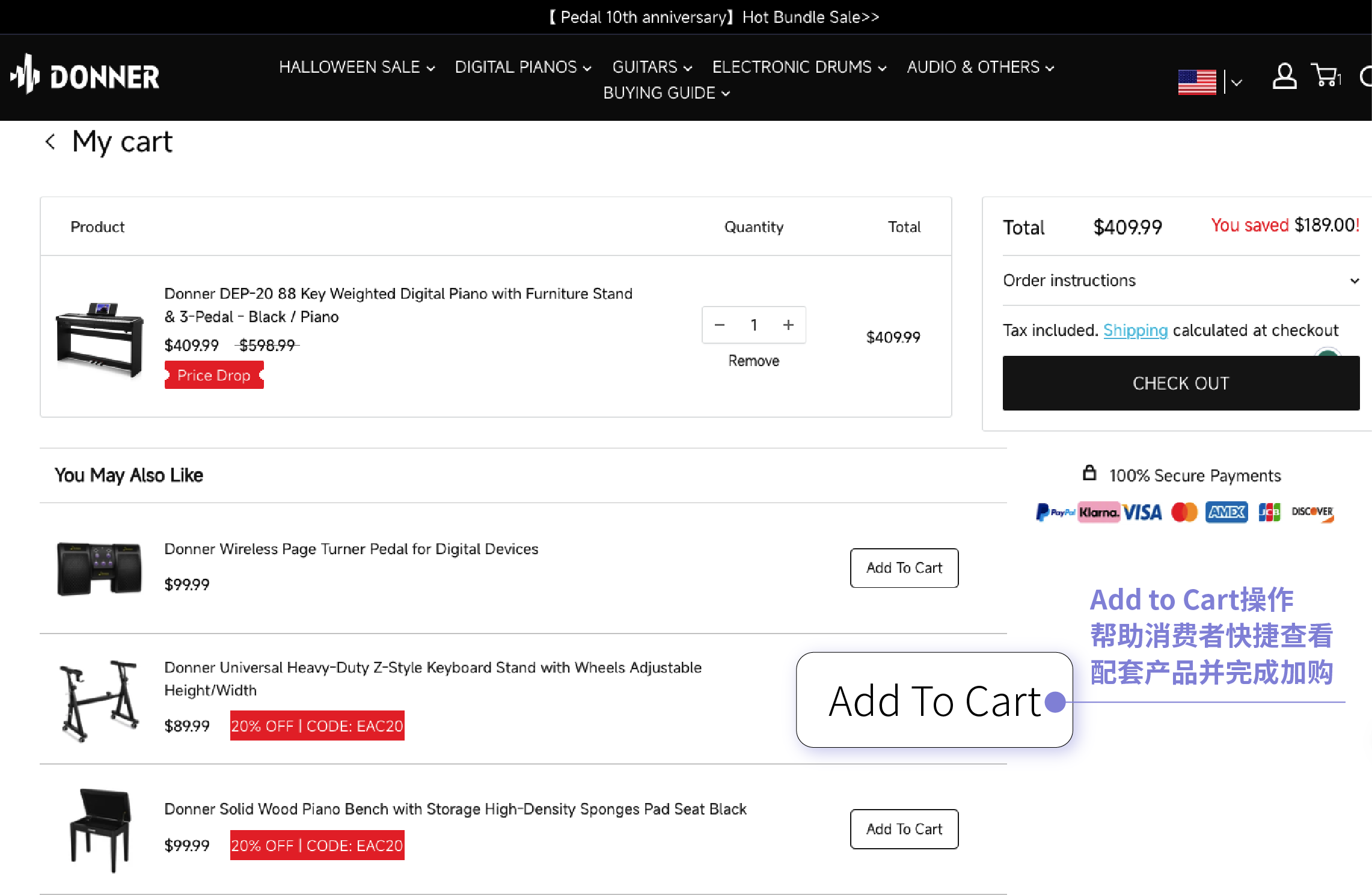
Task: Open Guitars menu
Action: [652, 67]
